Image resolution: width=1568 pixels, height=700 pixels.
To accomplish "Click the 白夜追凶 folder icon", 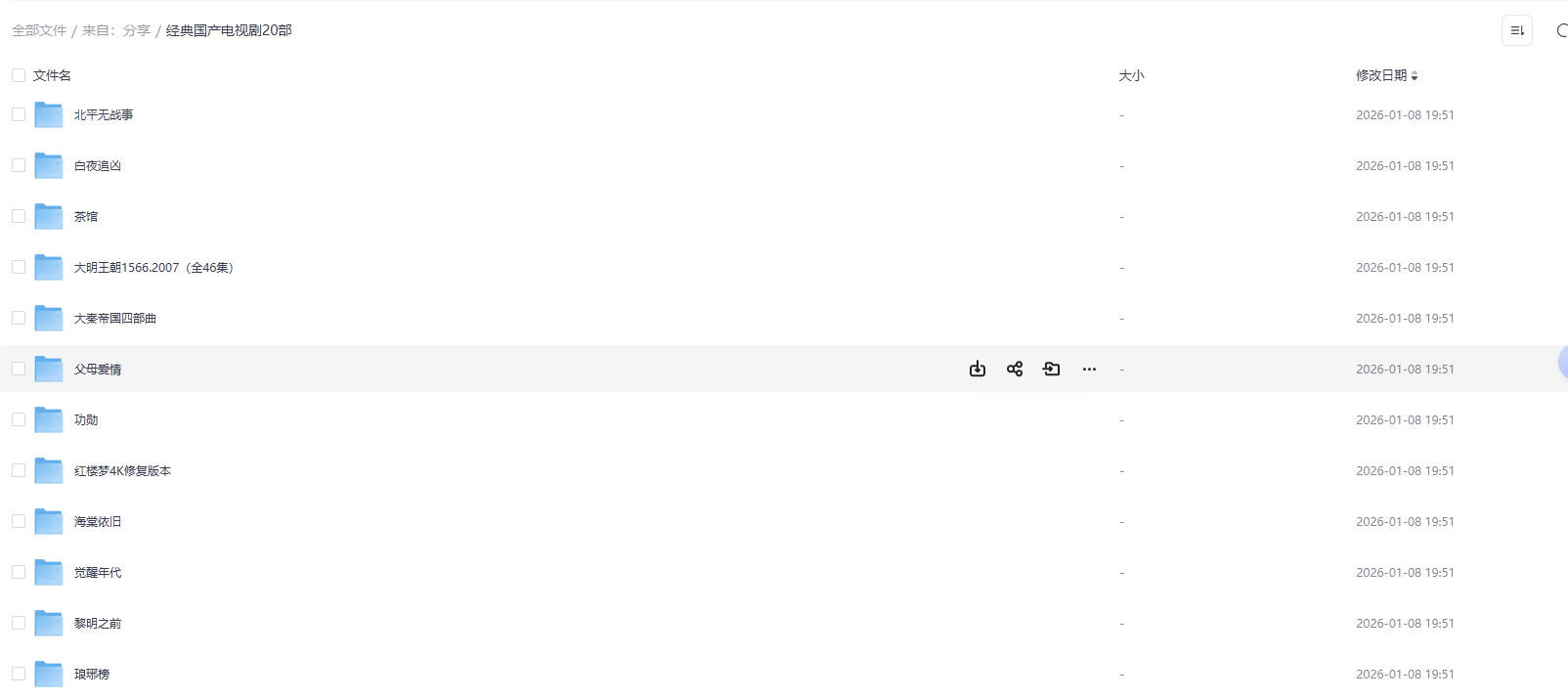I will tap(48, 165).
